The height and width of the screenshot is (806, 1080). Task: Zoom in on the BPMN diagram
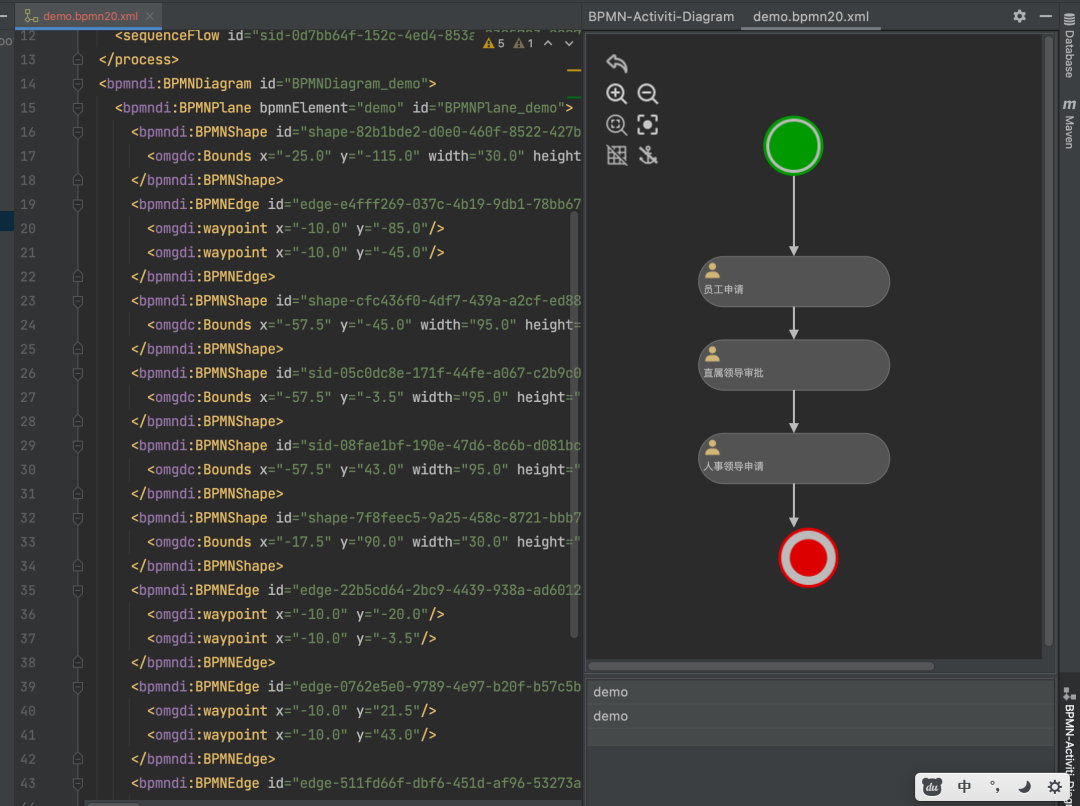point(616,94)
